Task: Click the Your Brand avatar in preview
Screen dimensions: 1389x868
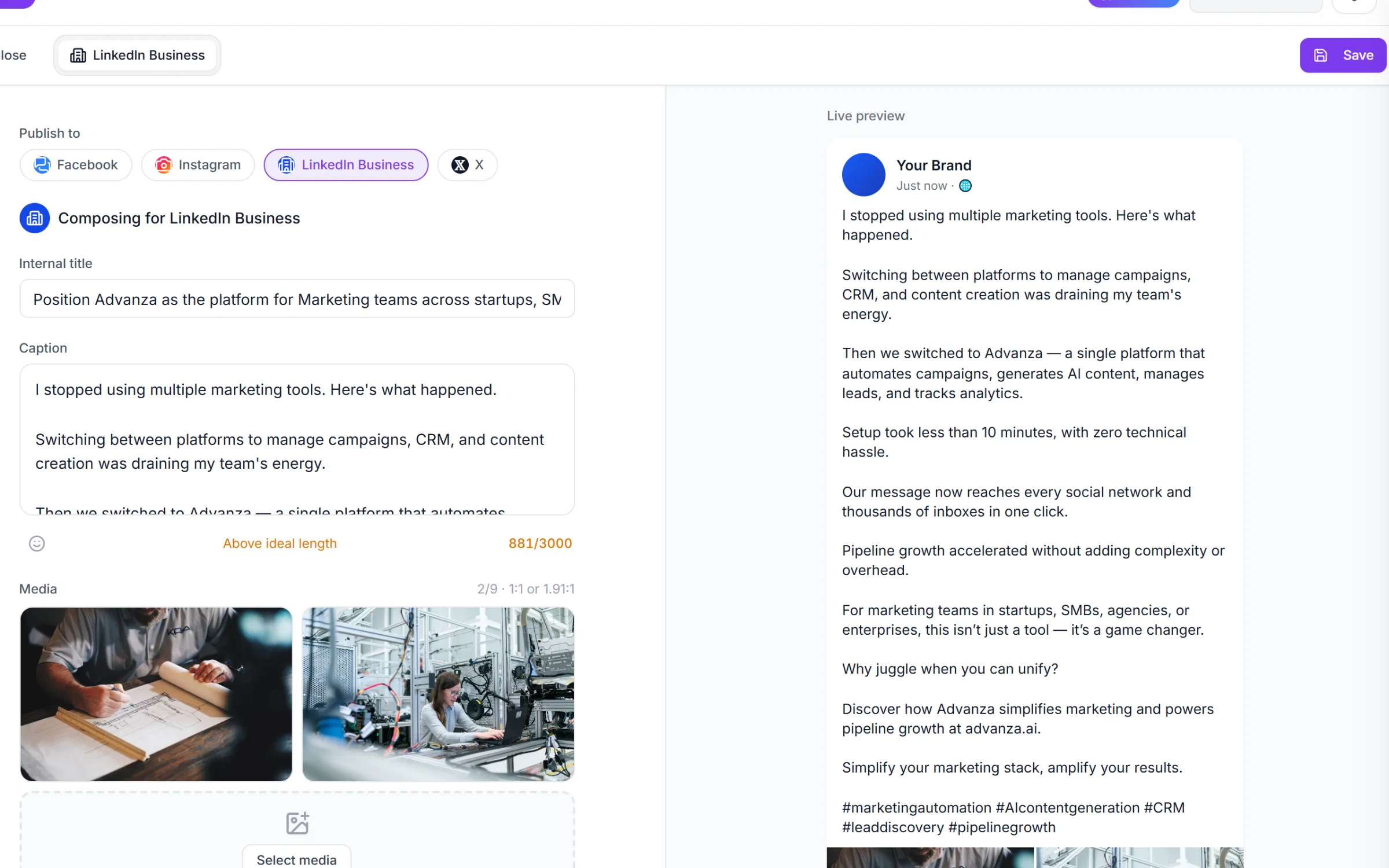Action: 863,175
